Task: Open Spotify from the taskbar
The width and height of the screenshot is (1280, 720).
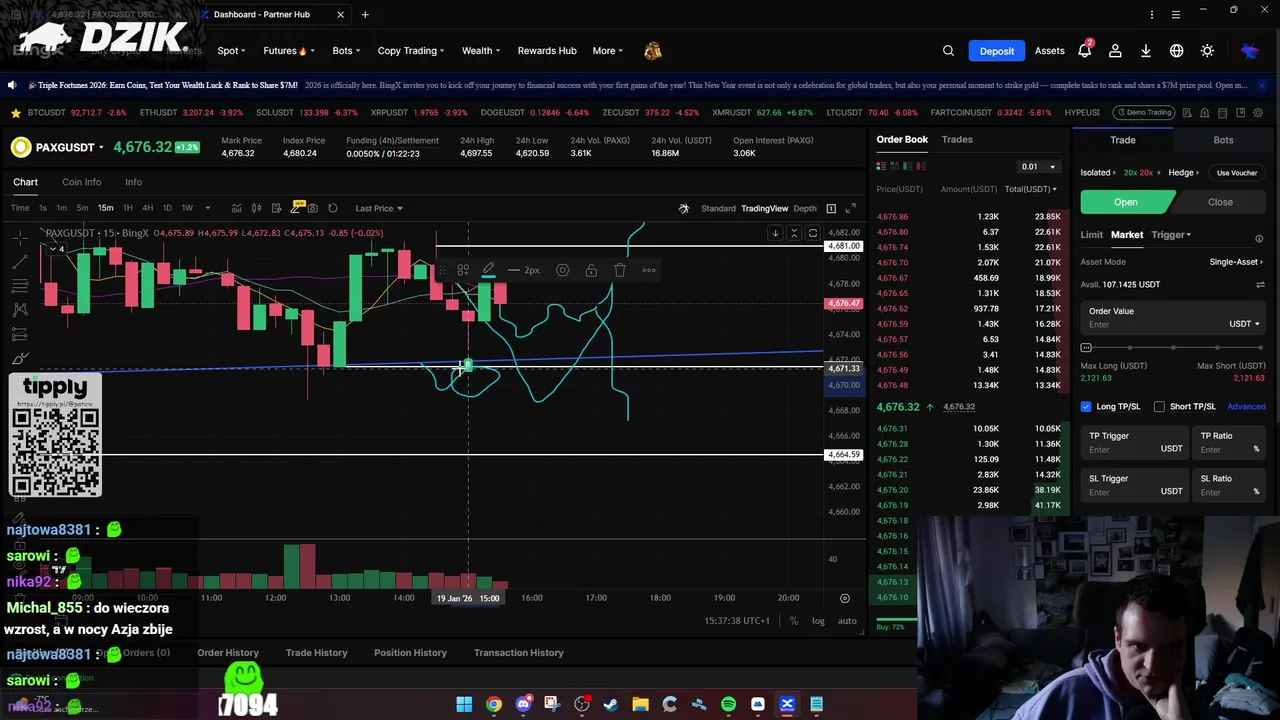Action: tap(728, 704)
